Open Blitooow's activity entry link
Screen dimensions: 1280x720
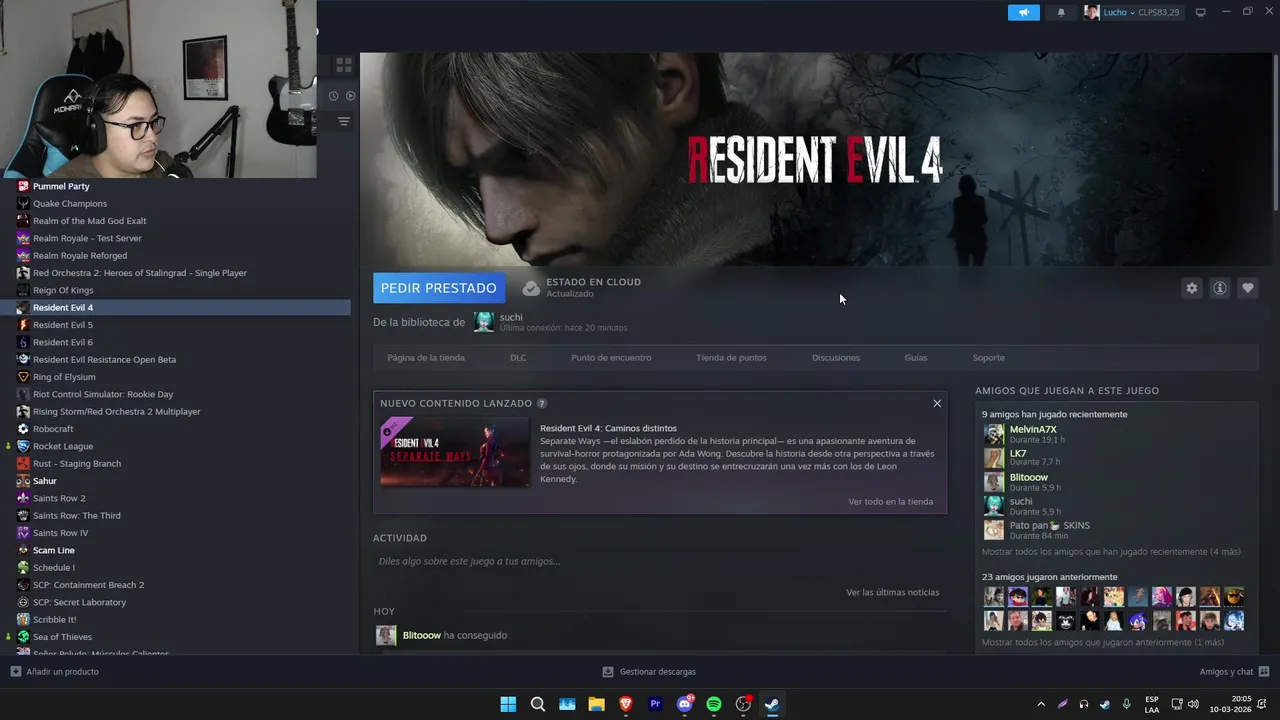[x=421, y=635]
